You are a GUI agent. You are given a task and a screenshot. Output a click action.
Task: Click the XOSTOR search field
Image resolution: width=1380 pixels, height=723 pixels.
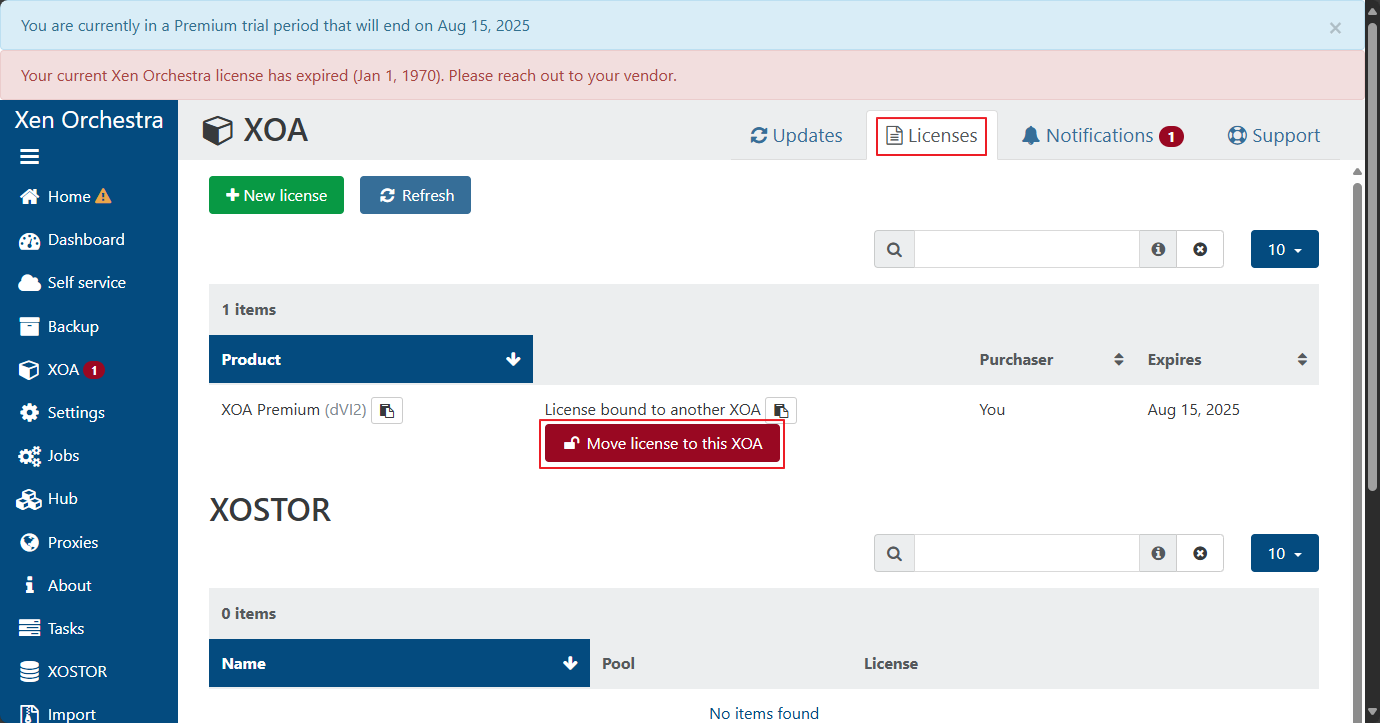tap(1027, 553)
